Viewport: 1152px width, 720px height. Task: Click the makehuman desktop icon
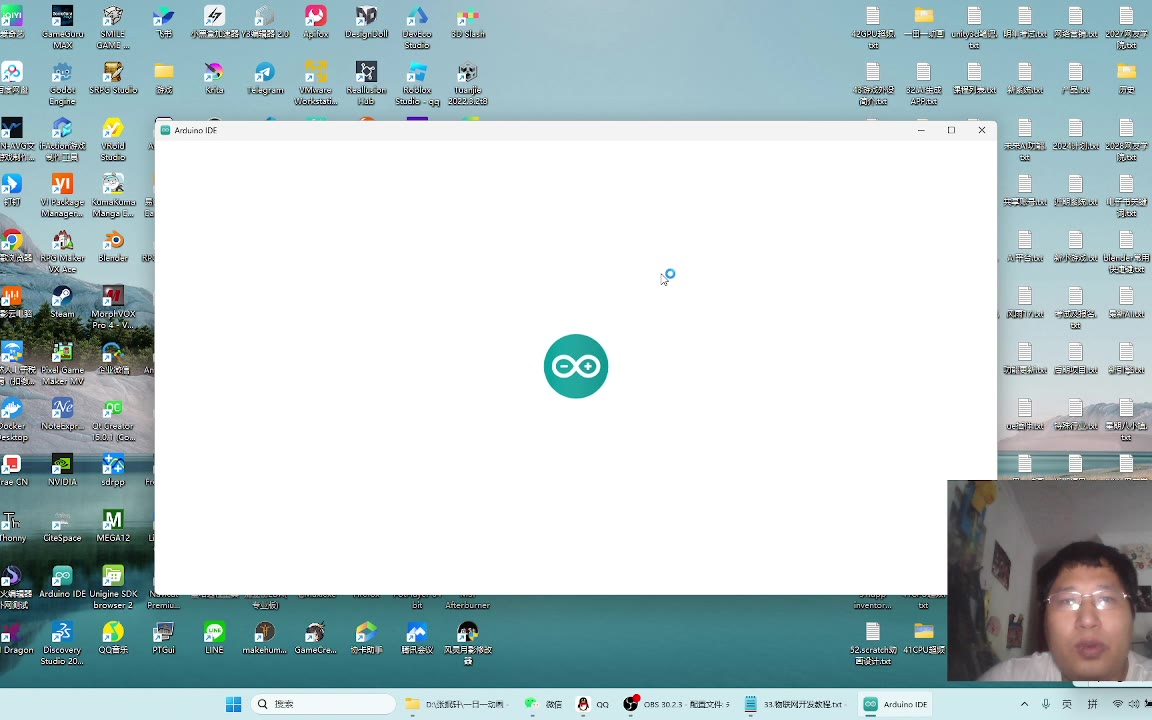click(264, 638)
